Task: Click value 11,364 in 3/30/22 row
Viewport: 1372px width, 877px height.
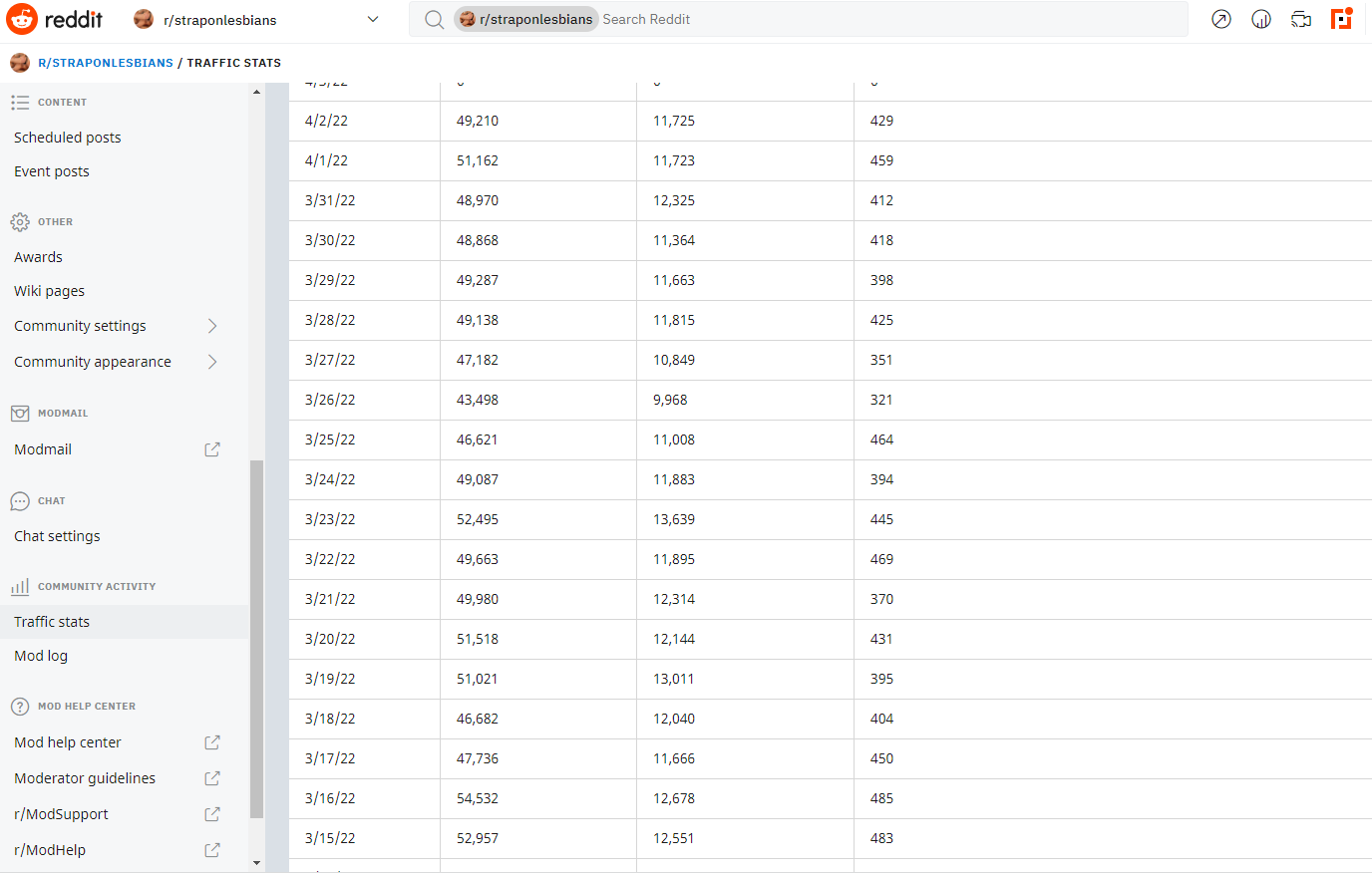Action: (674, 240)
